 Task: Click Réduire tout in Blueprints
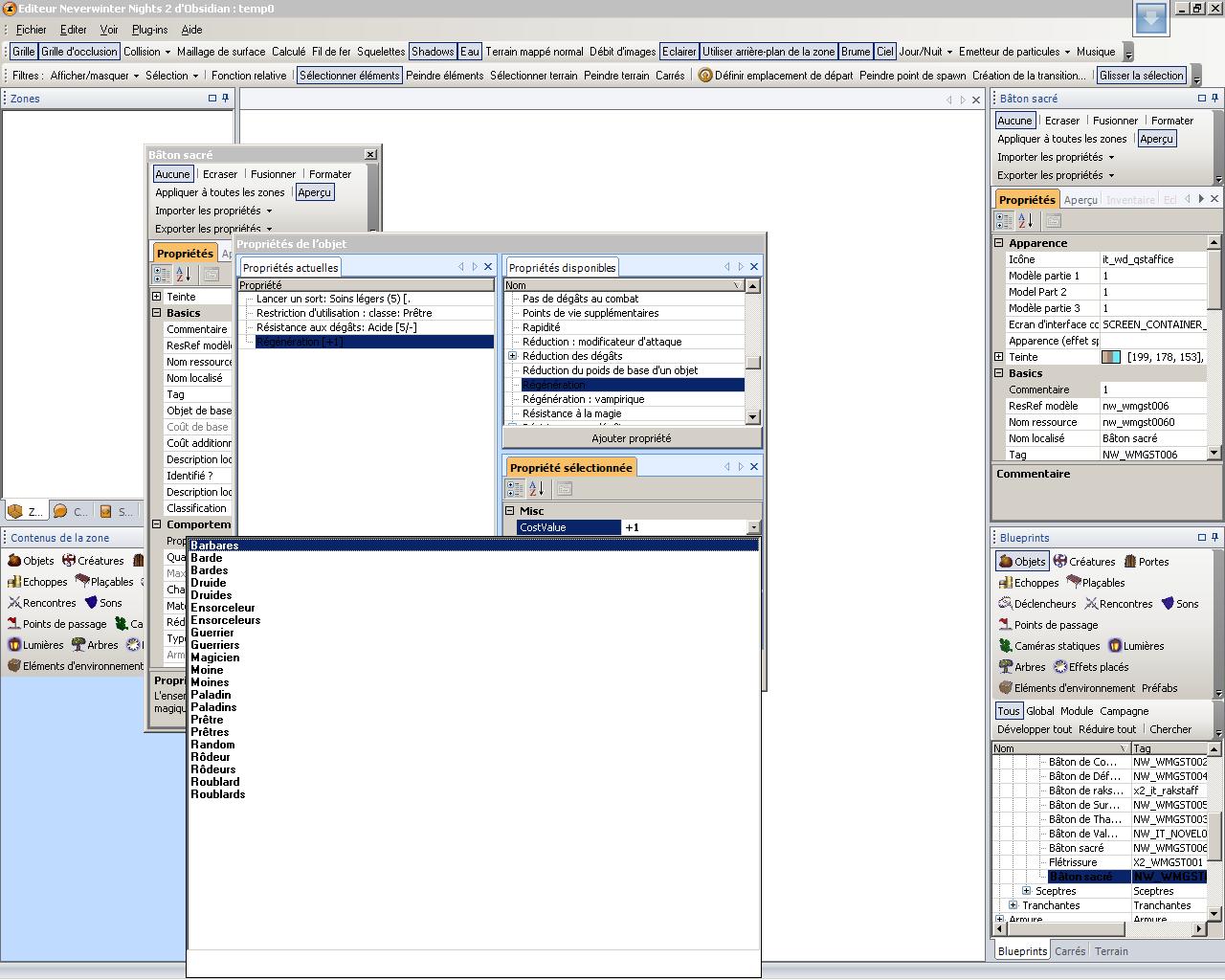tap(1107, 729)
